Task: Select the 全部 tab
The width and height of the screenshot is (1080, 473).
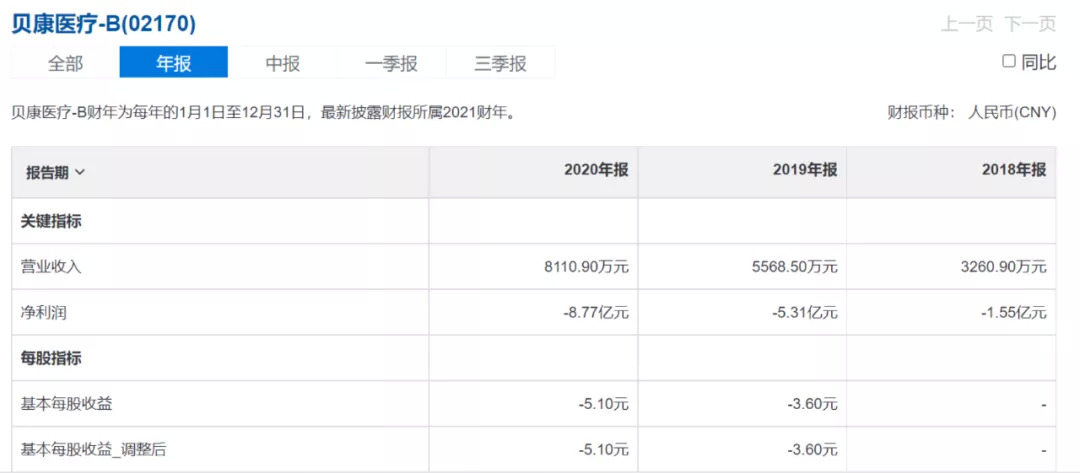Action: tap(65, 63)
